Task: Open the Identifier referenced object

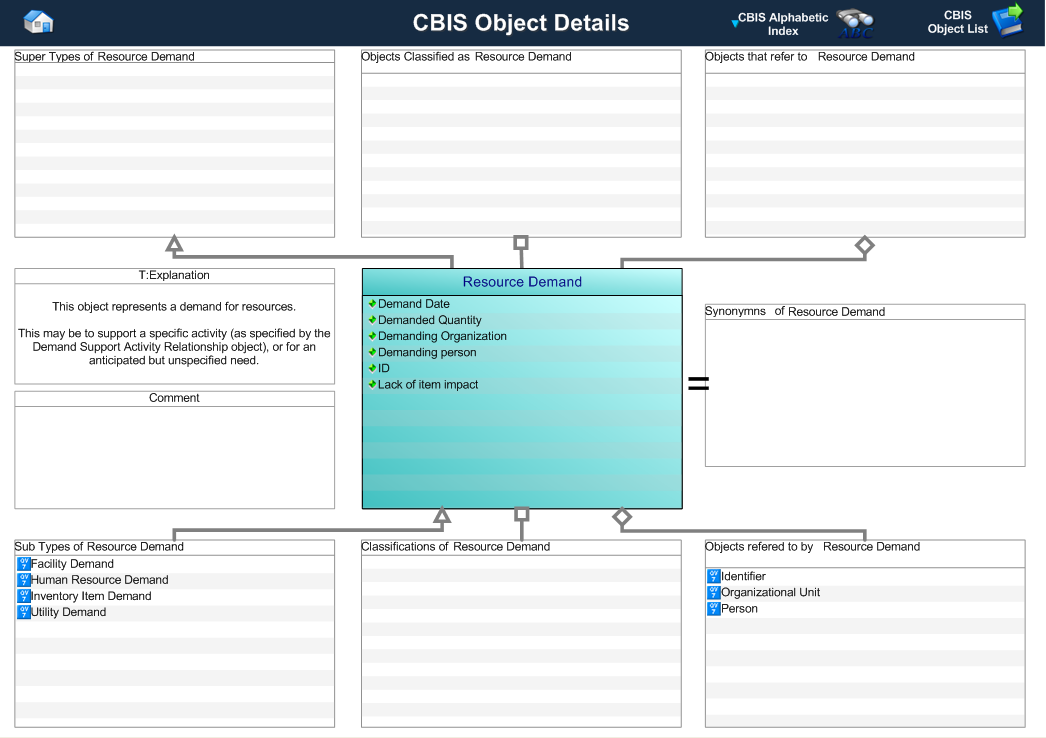Action: pyautogui.click(x=743, y=576)
